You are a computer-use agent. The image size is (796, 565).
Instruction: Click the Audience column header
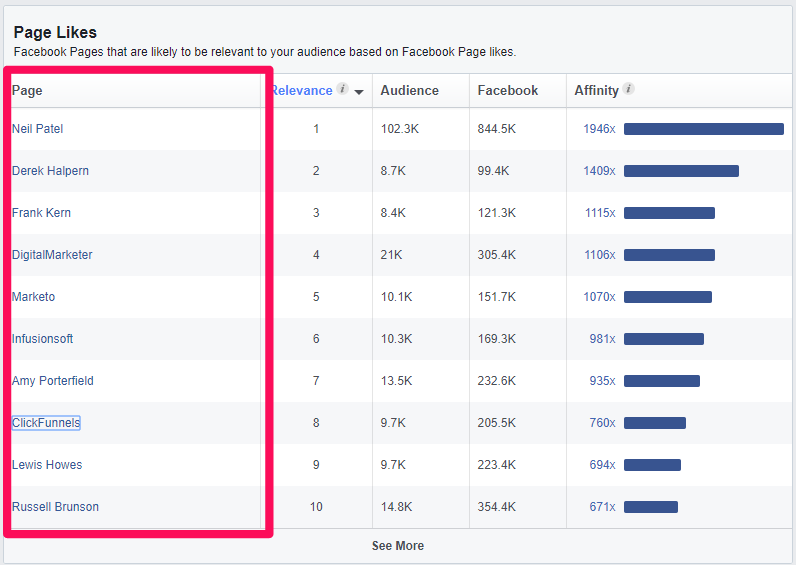(x=409, y=90)
